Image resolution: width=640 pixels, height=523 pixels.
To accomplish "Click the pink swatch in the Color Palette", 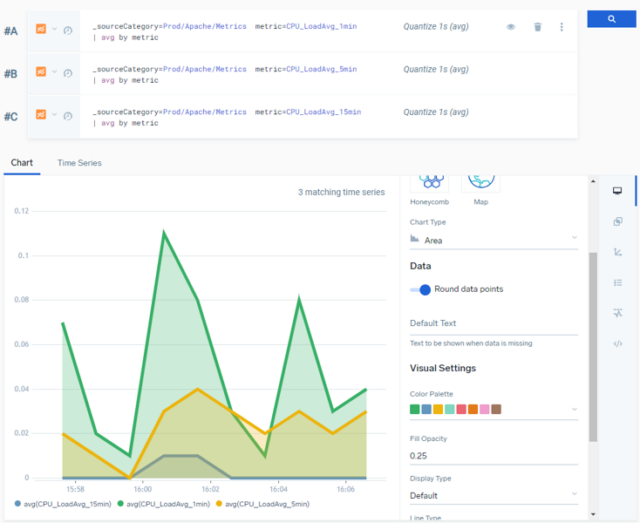I will (484, 409).
